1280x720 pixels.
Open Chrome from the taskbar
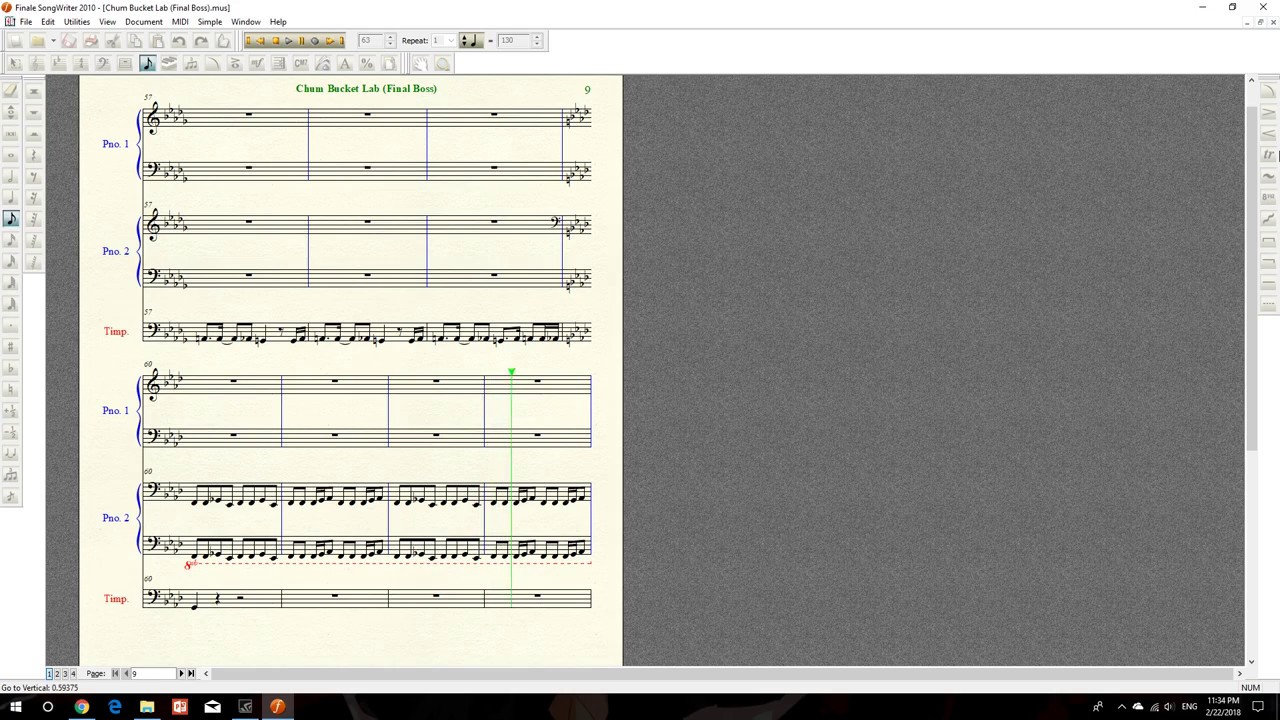pyautogui.click(x=81, y=707)
